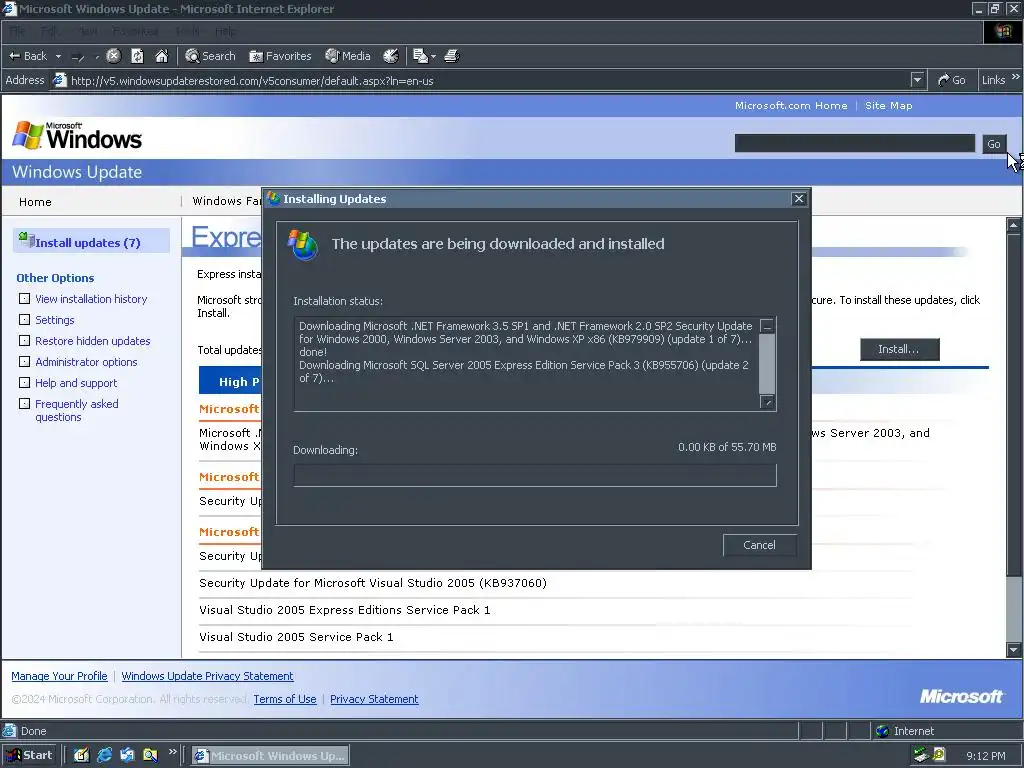This screenshot has height=768, width=1024.
Task: Open the Search pane from toolbar
Action: [x=210, y=56]
